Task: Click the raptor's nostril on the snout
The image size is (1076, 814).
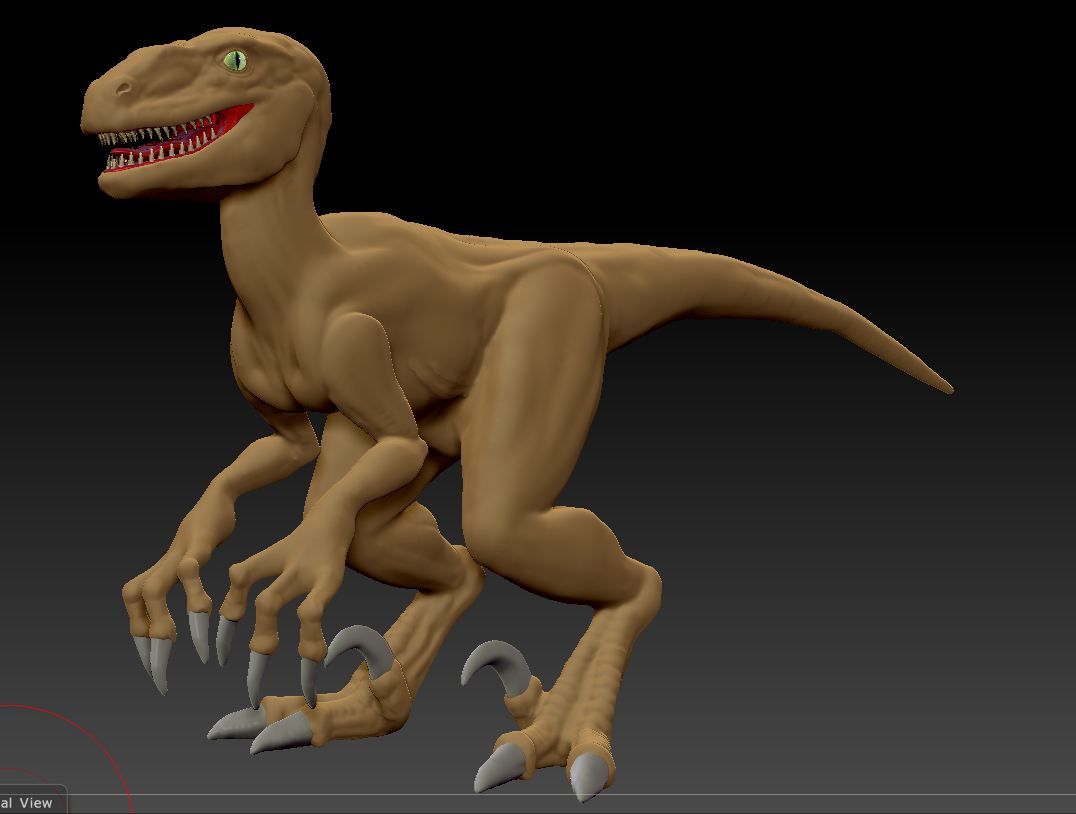Action: coord(124,89)
